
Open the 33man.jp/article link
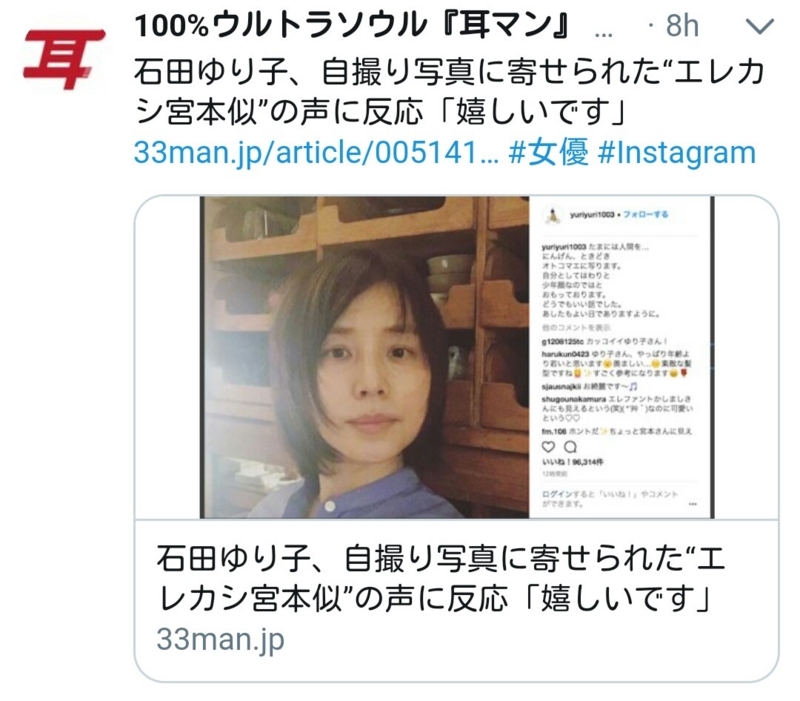pyautogui.click(x=316, y=152)
